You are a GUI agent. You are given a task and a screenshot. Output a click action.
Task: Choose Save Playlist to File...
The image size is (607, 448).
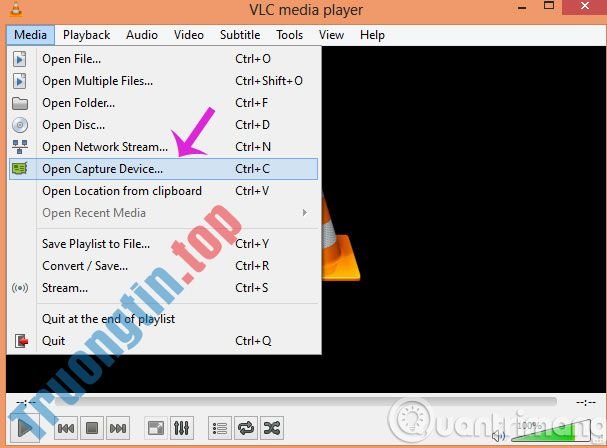(x=163, y=244)
